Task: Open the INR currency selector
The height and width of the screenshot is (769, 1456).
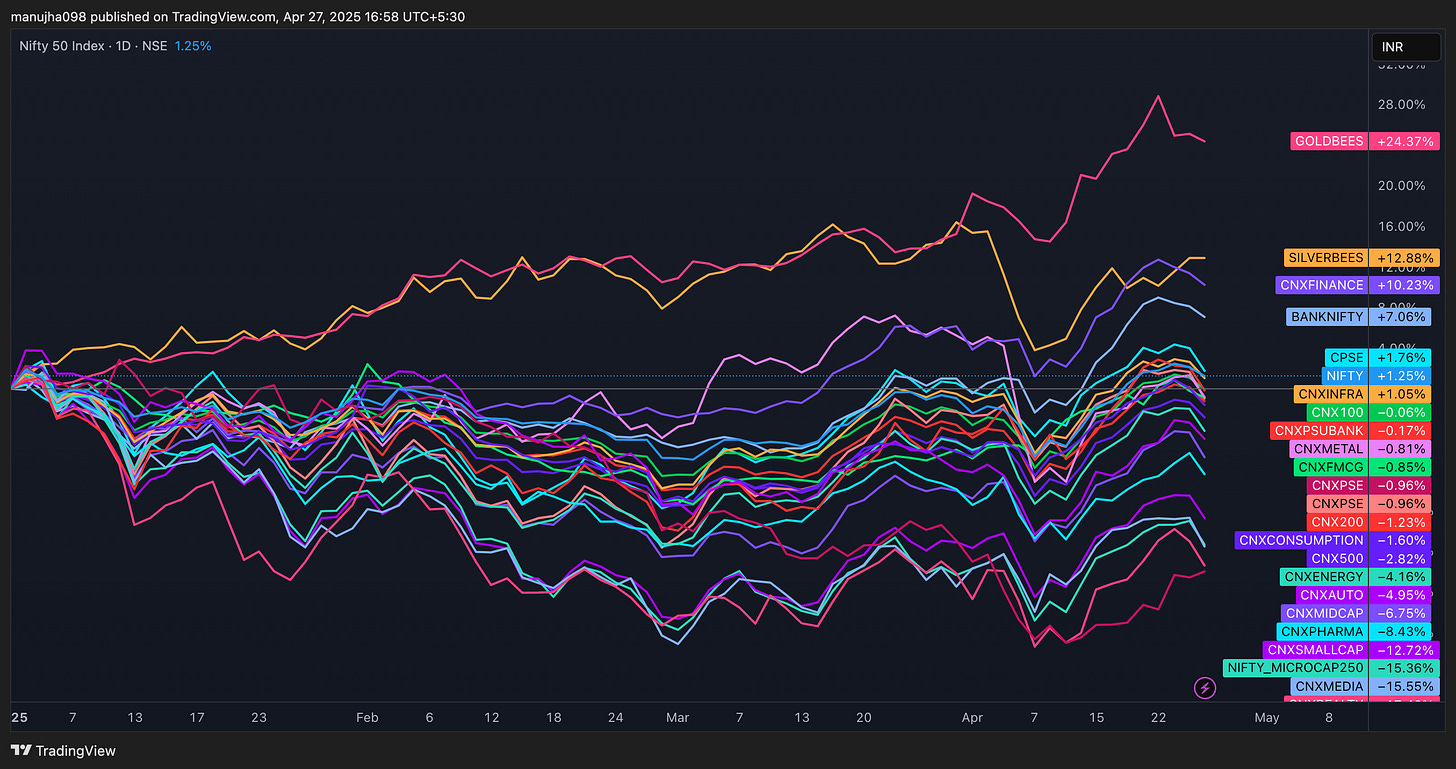Action: pyautogui.click(x=1407, y=47)
